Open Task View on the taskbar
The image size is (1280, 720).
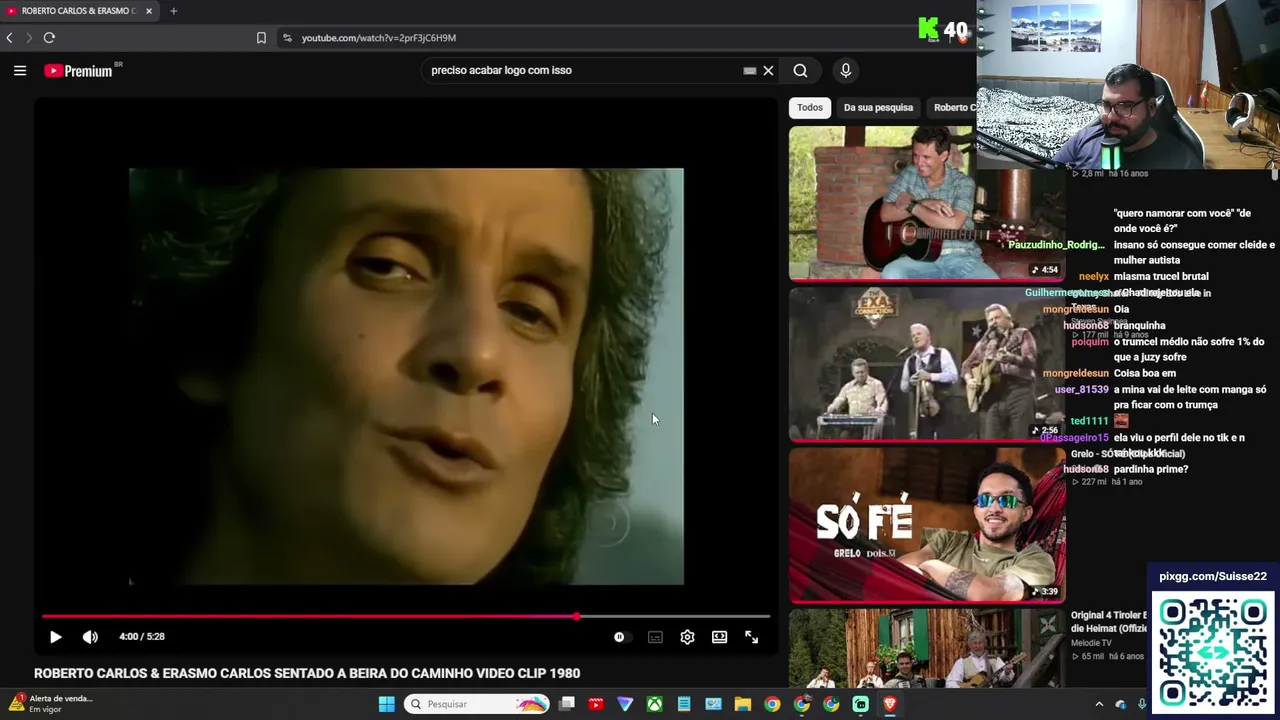tap(567, 704)
